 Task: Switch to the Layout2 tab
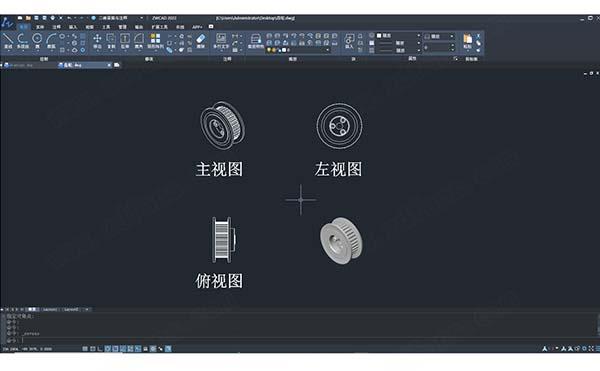(x=71, y=309)
